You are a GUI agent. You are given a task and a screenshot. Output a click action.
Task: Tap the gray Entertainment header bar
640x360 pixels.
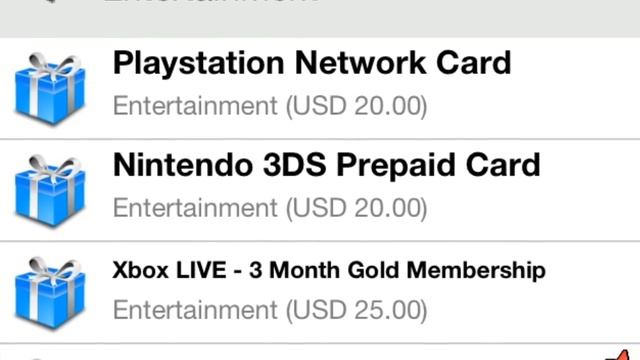(x=320, y=18)
